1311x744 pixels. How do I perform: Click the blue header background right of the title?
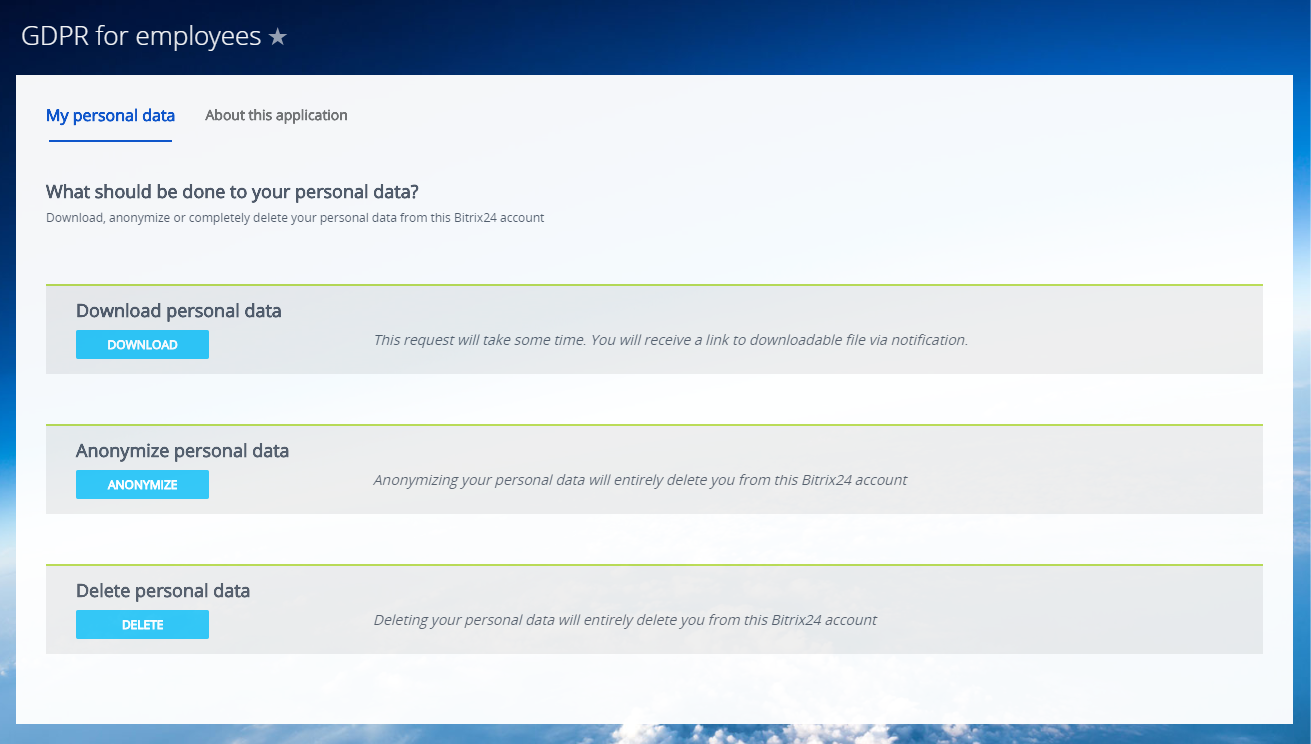point(800,37)
